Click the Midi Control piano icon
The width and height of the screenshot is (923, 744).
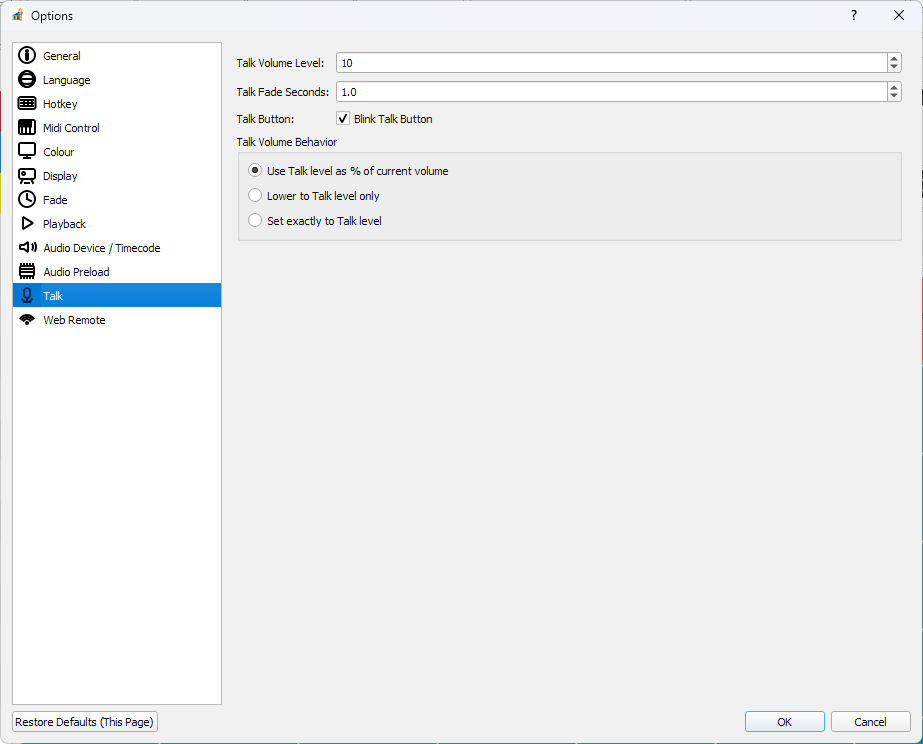(27, 128)
